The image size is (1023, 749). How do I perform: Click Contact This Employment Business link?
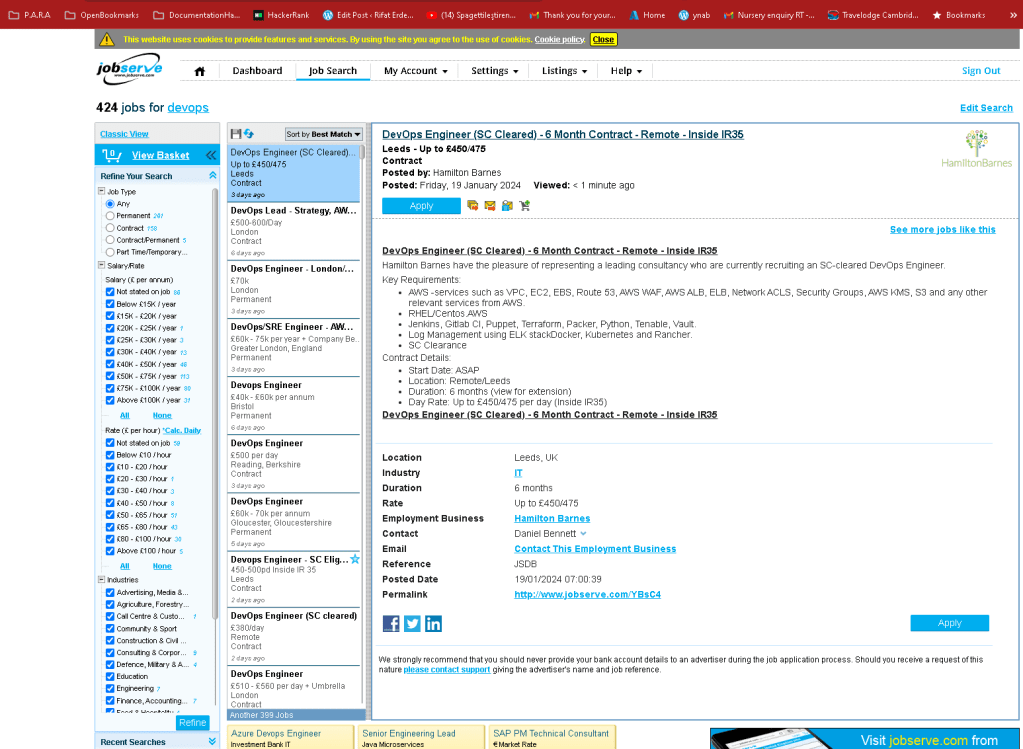pos(595,549)
